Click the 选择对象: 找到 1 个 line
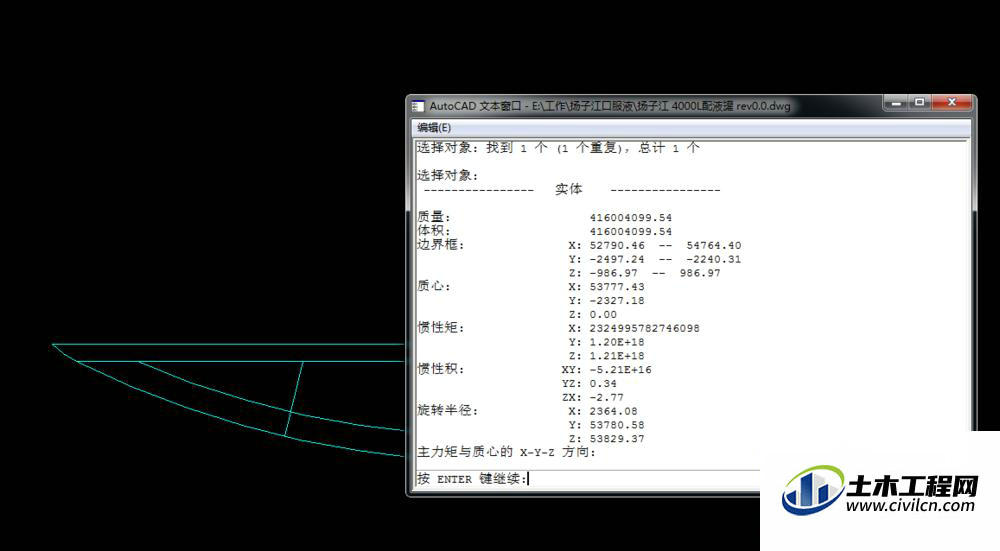 [x=559, y=148]
